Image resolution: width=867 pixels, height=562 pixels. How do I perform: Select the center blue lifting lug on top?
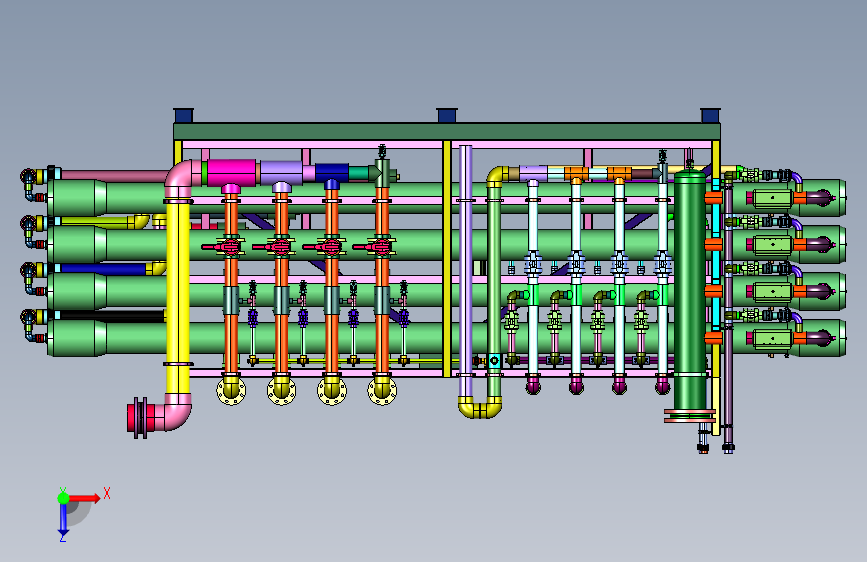(447, 115)
